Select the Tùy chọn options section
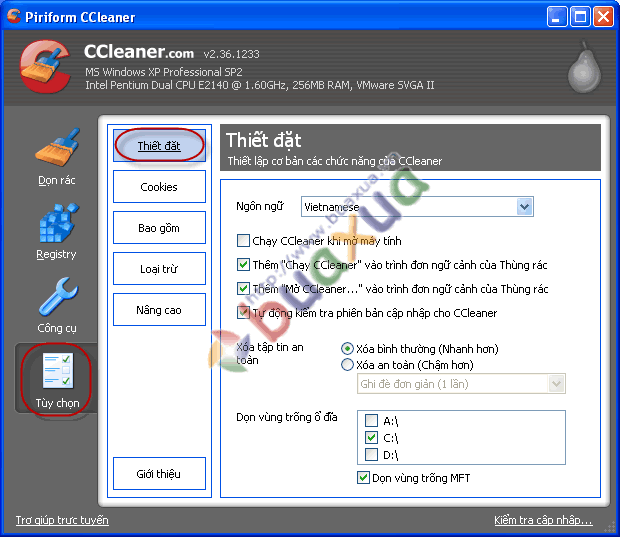 (x=57, y=380)
